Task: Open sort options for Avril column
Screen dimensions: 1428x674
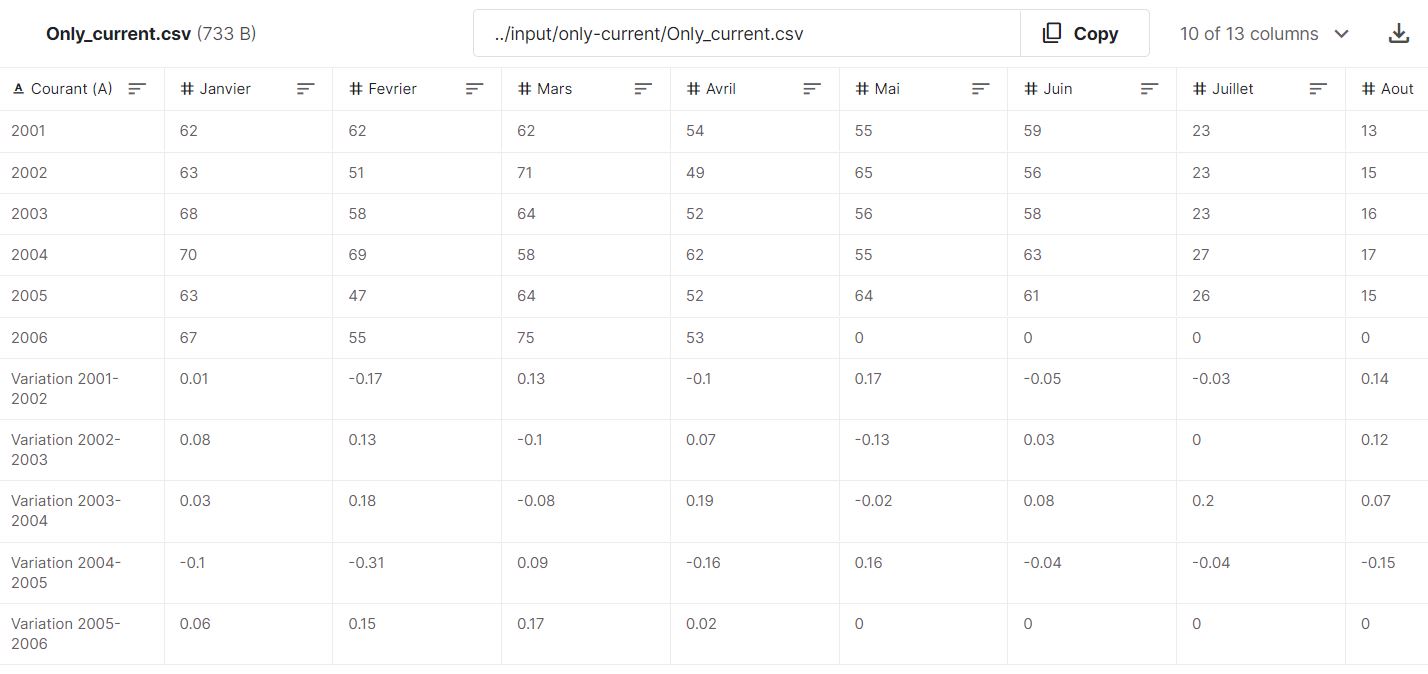Action: point(813,89)
